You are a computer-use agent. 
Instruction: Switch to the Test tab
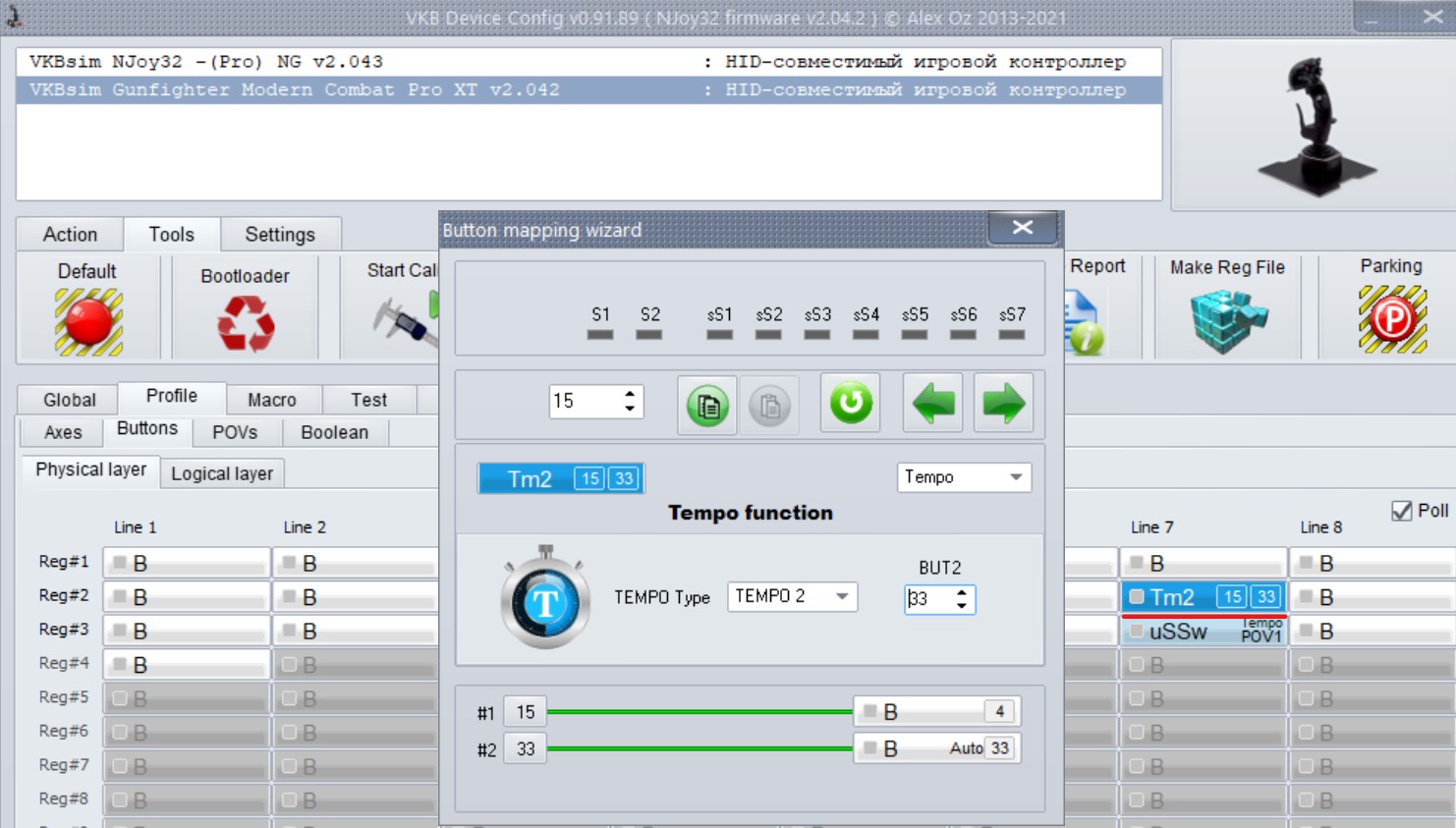(368, 400)
